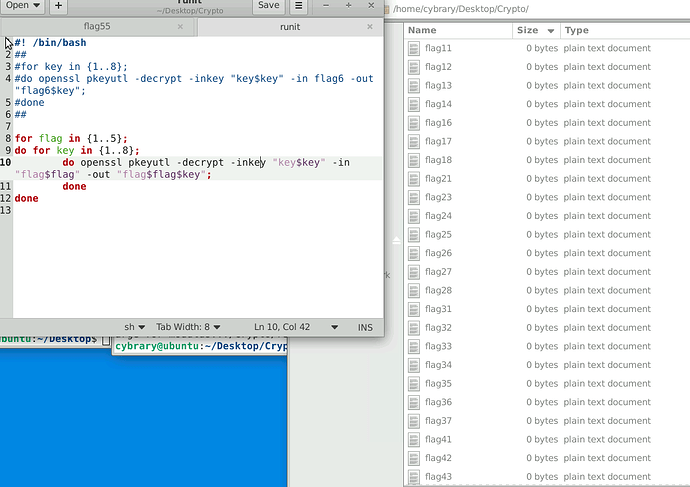This screenshot has width=690, height=487.
Task: Toggle INS insert mode indicator
Action: pos(365,327)
